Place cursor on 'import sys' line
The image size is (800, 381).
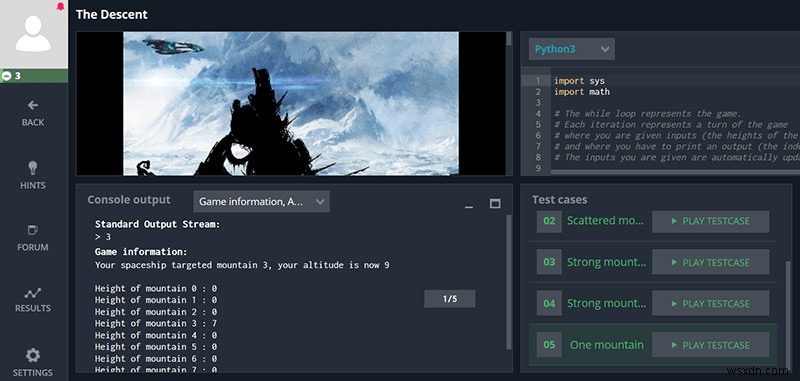pos(579,81)
